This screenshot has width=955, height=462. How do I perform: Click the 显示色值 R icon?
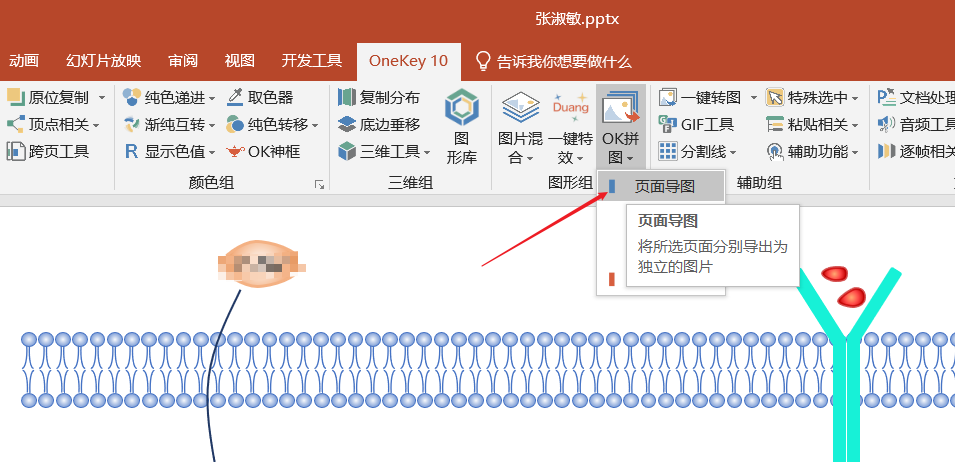pos(132,152)
